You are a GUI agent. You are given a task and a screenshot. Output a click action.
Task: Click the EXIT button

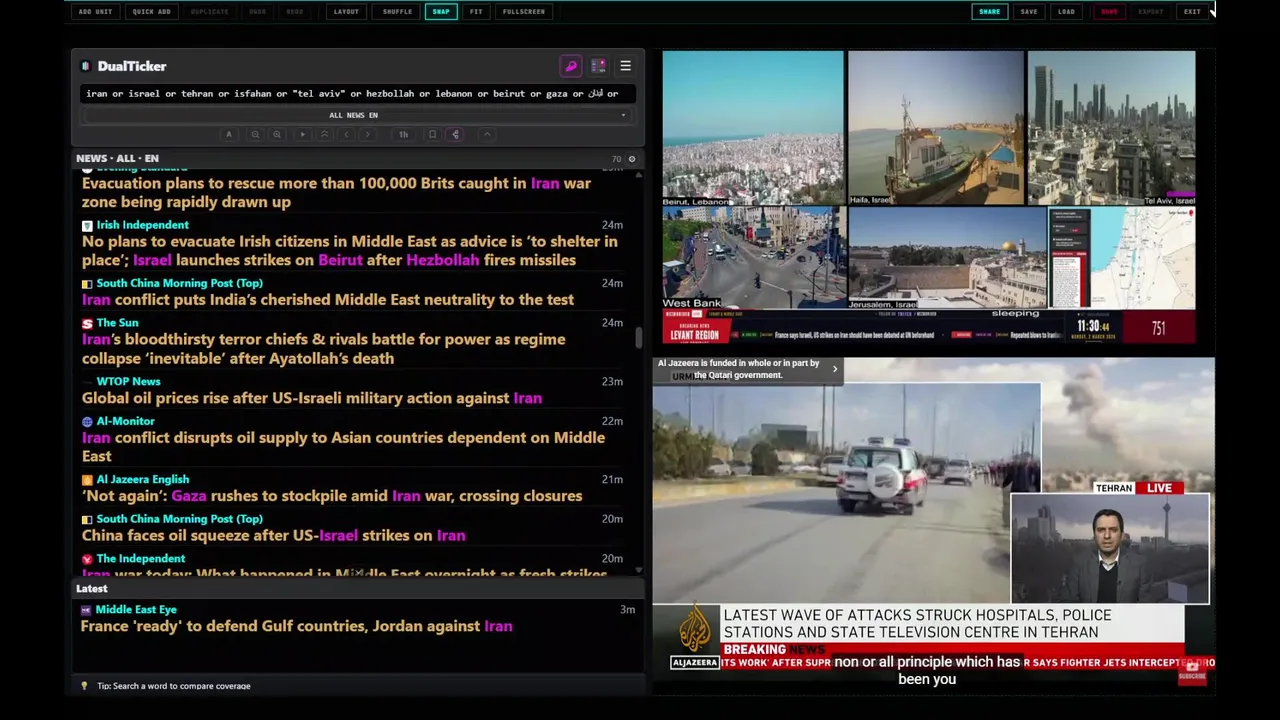tap(1192, 11)
